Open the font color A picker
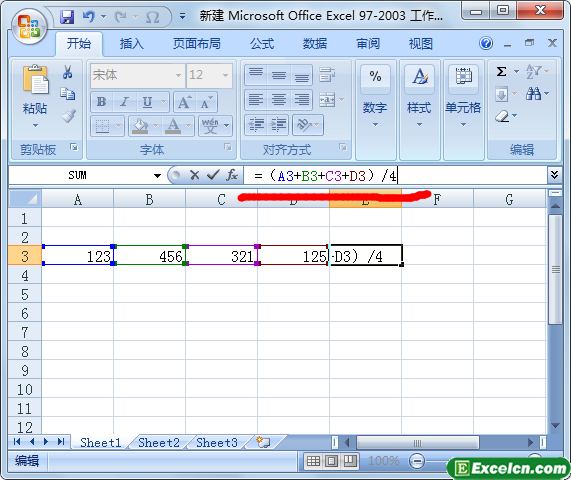 [x=173, y=126]
